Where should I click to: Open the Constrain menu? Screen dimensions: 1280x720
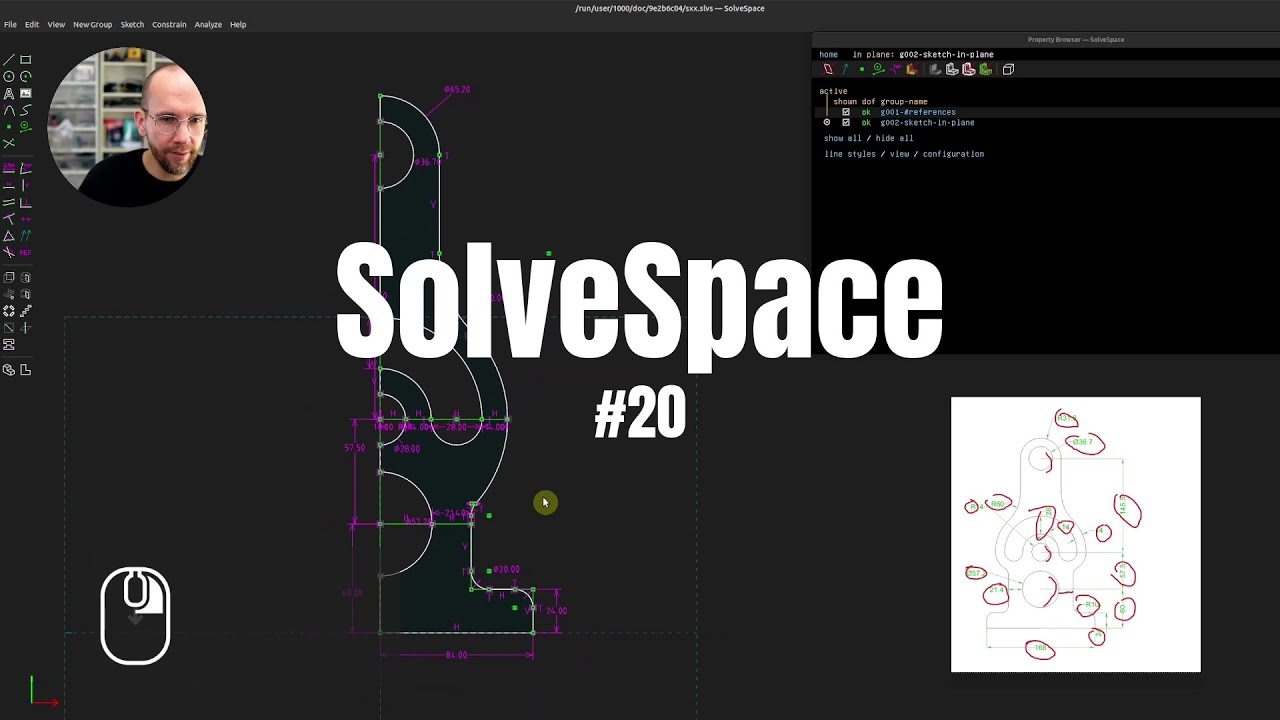pos(169,24)
